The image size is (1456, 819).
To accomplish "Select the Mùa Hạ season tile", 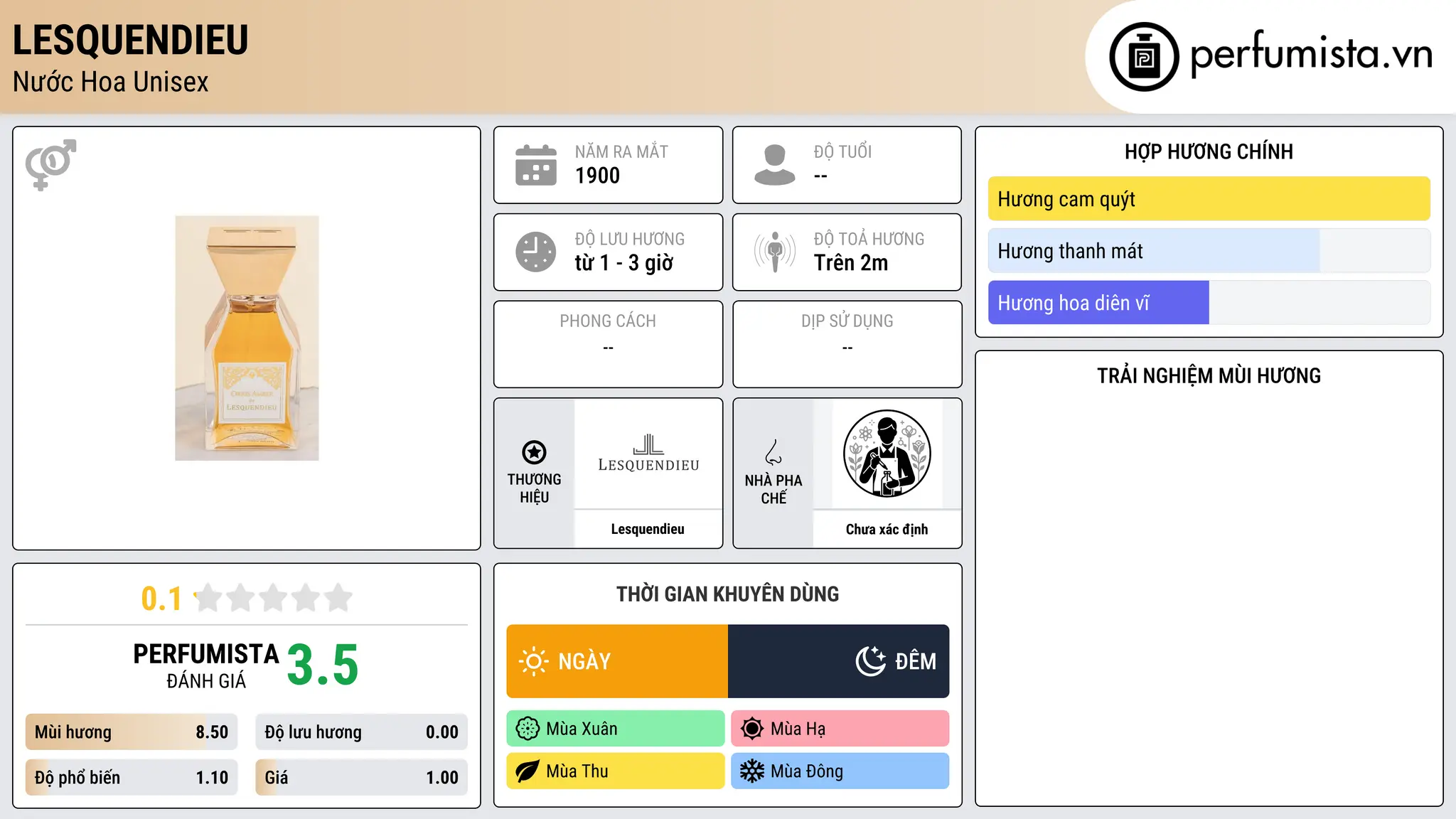I will click(x=840, y=729).
